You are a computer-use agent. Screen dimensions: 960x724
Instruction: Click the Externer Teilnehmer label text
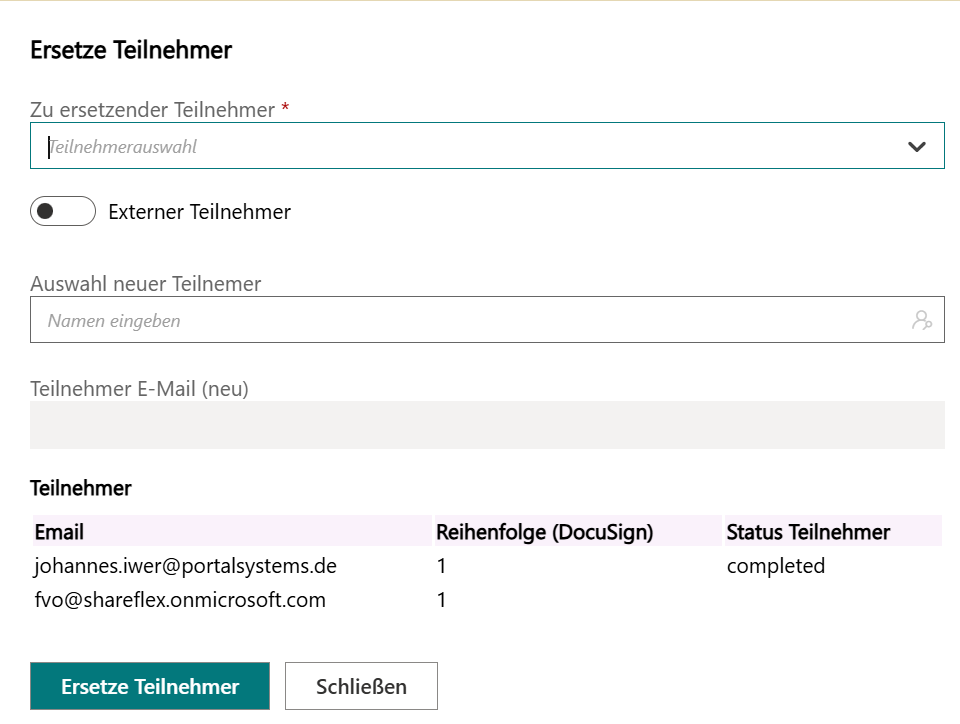coord(199,212)
